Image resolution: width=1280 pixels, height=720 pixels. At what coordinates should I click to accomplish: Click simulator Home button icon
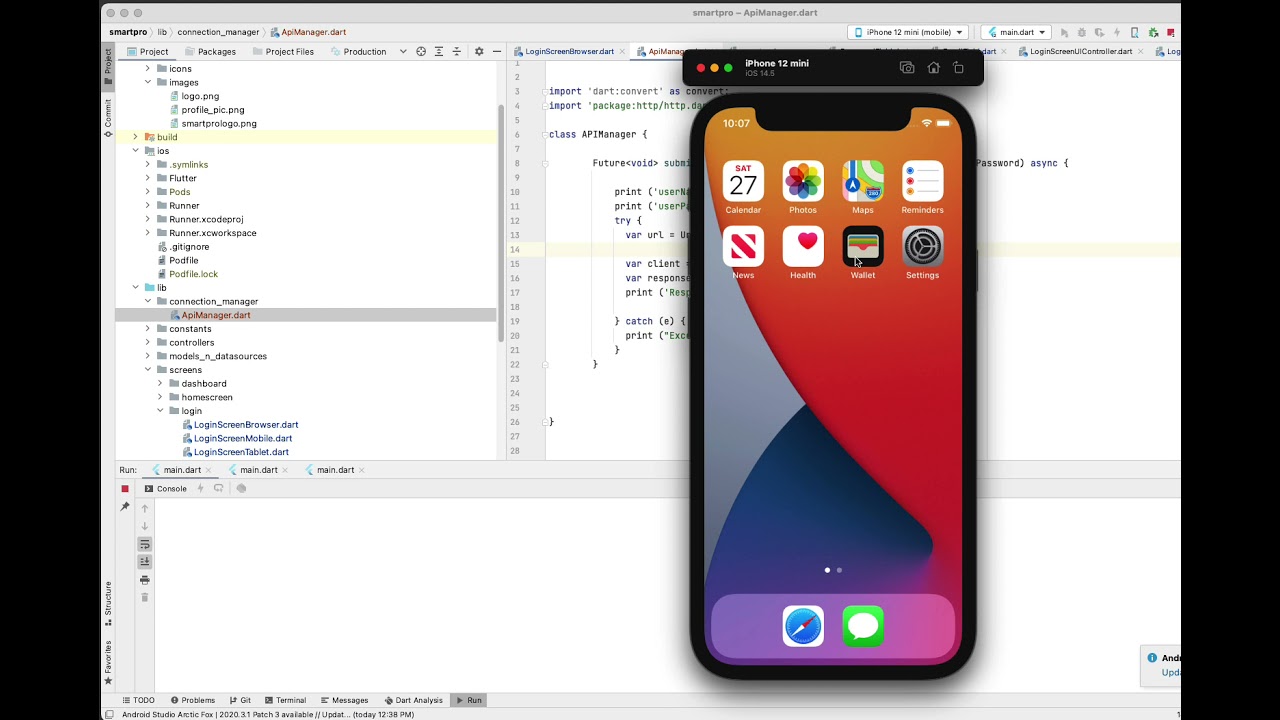click(933, 68)
